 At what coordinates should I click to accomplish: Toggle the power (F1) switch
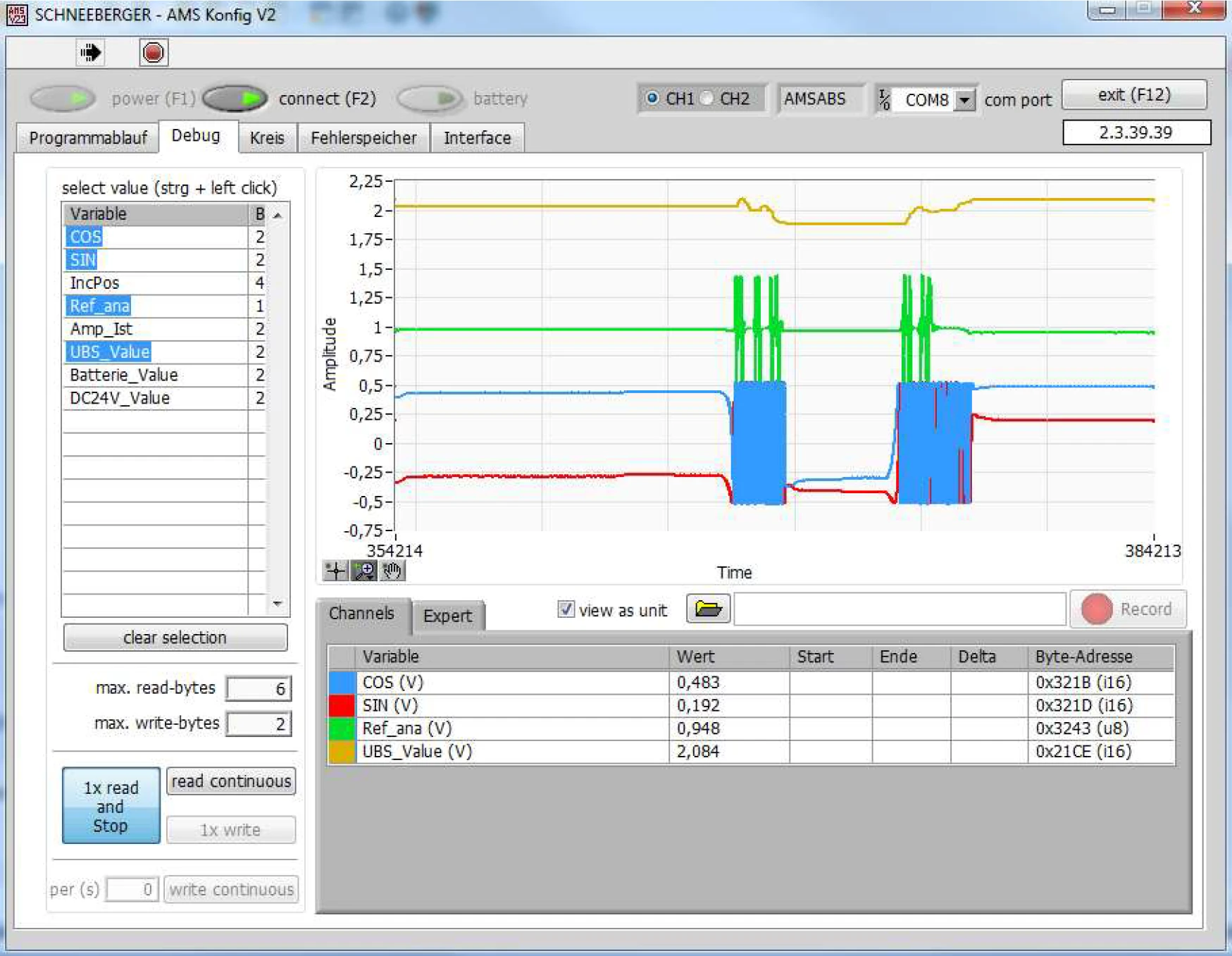[x=63, y=99]
